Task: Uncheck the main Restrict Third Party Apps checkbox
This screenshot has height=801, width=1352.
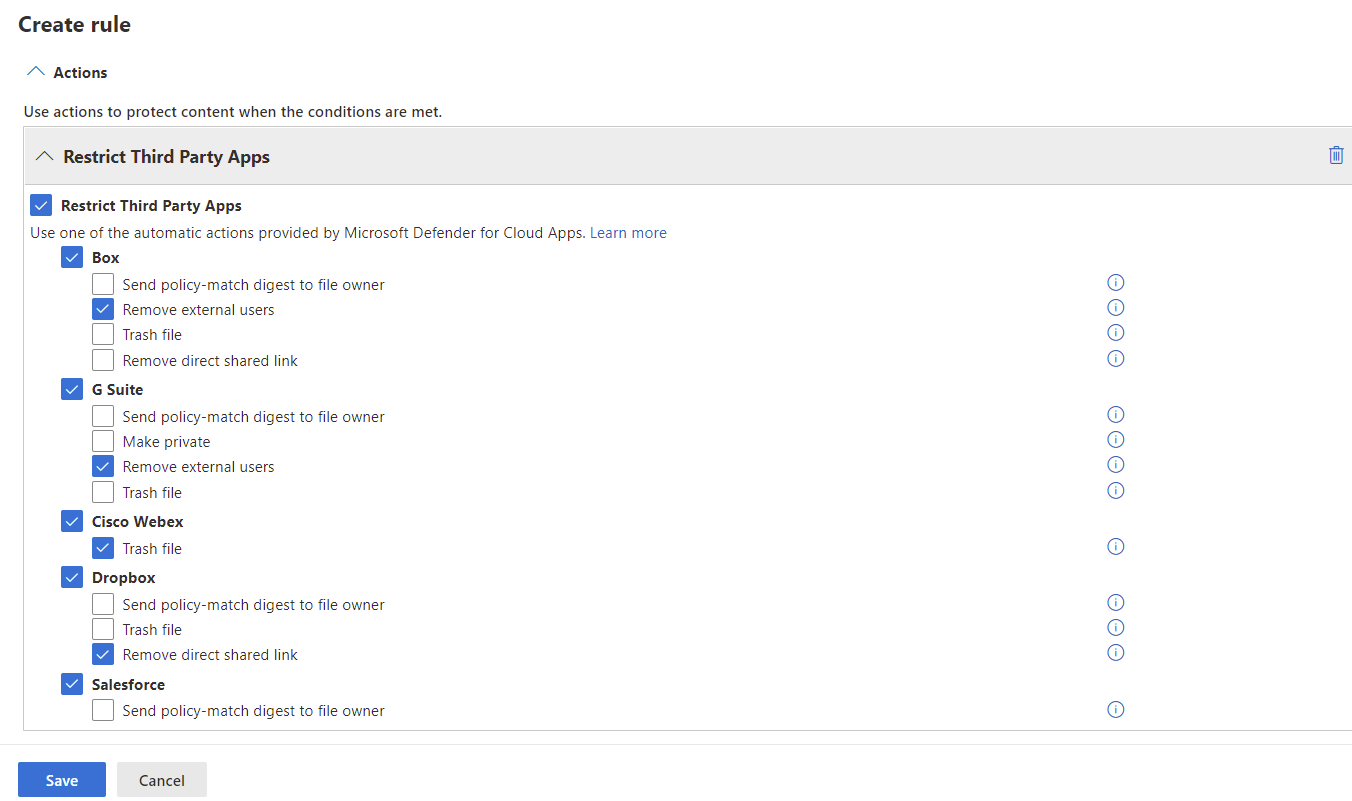Action: [x=41, y=206]
